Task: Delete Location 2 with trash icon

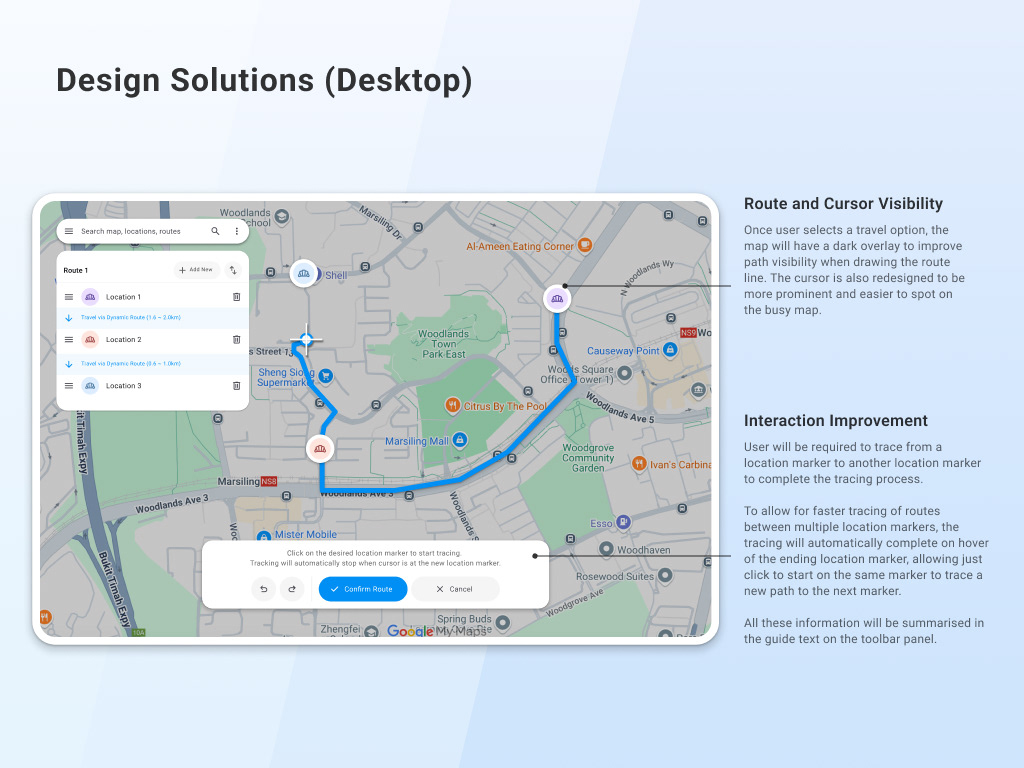Action: tap(236, 340)
